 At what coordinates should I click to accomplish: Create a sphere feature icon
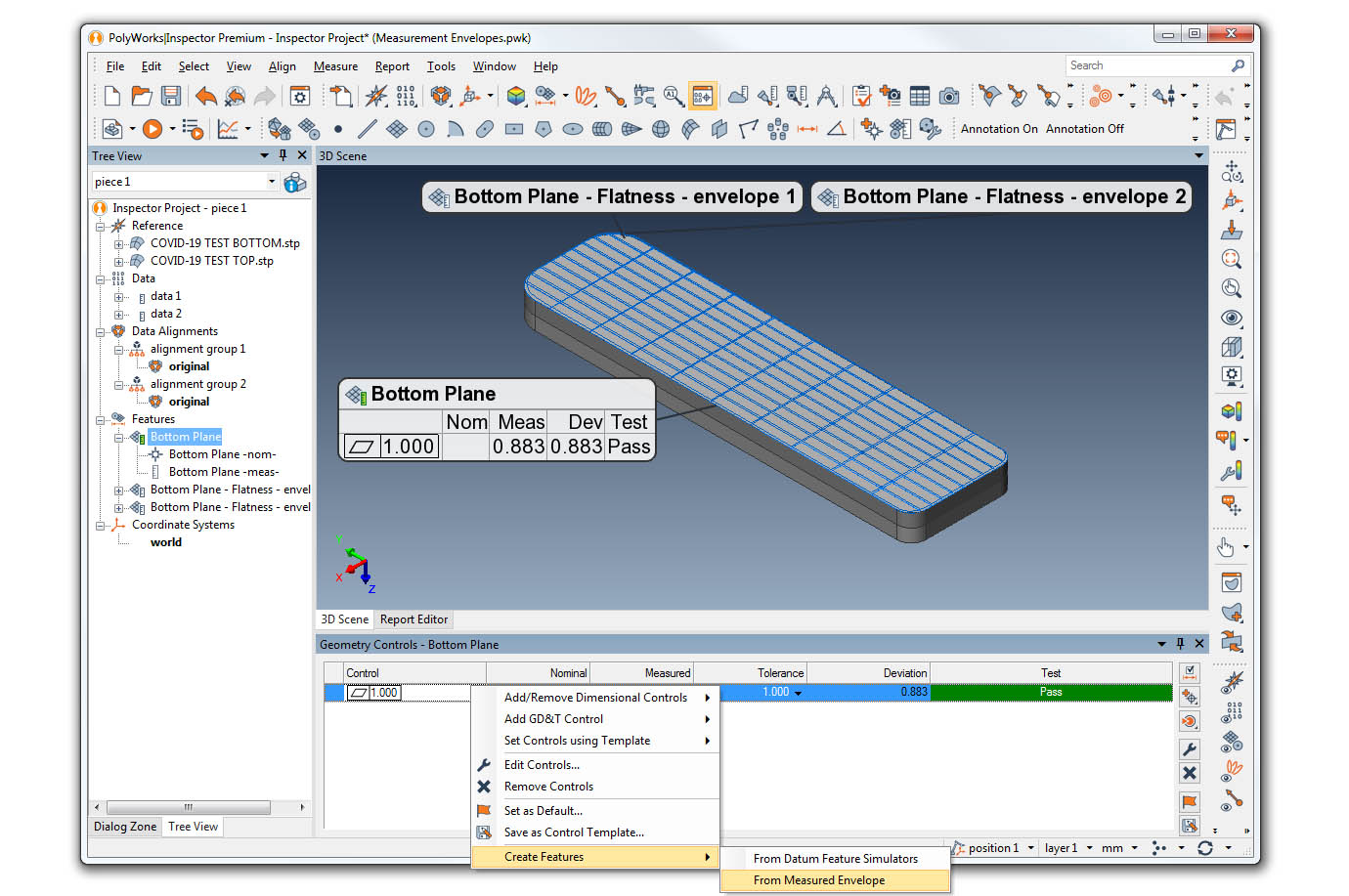(661, 129)
